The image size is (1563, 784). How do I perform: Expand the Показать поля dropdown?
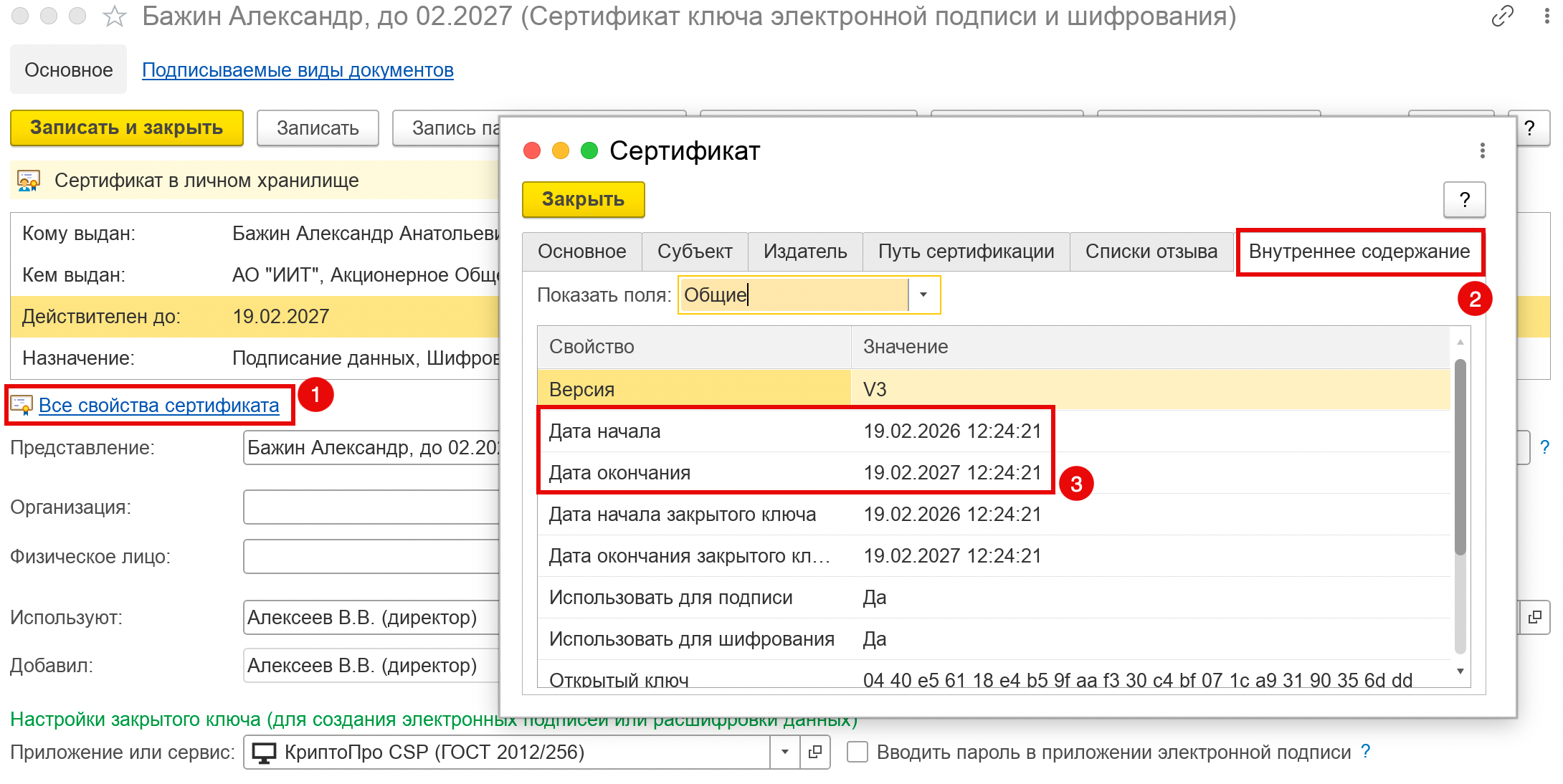pyautogui.click(x=923, y=295)
